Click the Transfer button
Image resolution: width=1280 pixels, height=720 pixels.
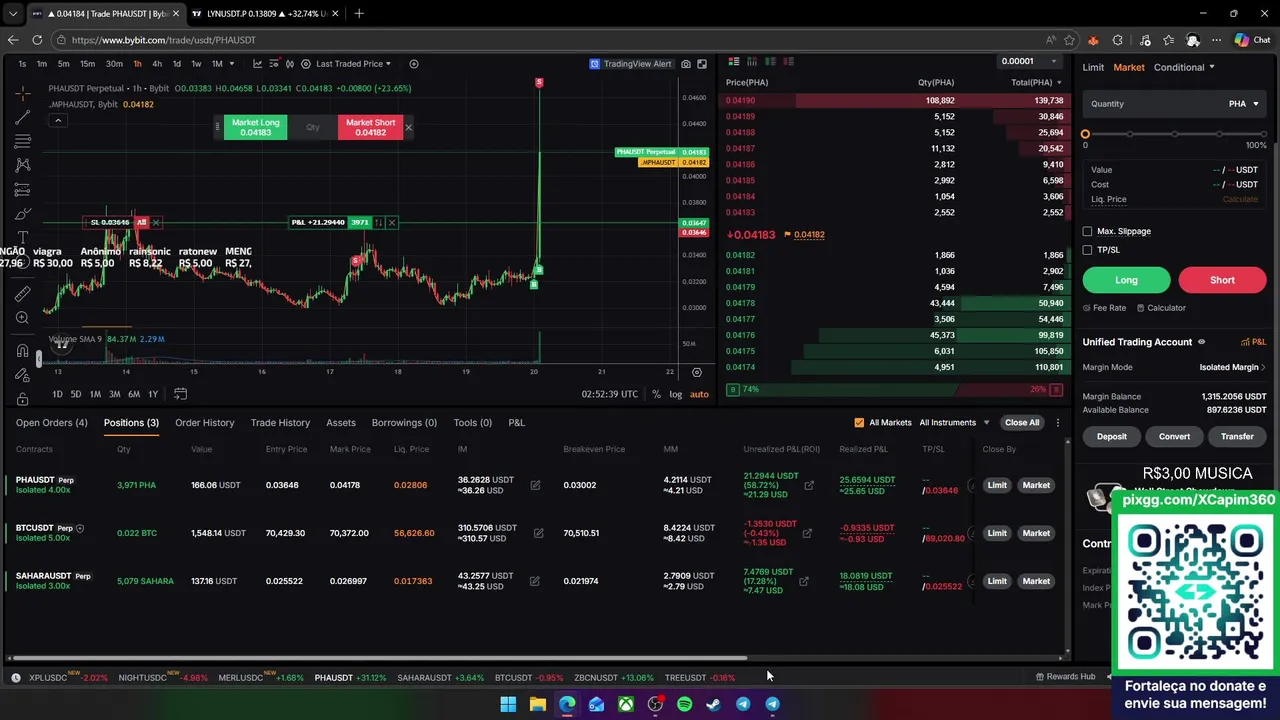pos(1237,437)
